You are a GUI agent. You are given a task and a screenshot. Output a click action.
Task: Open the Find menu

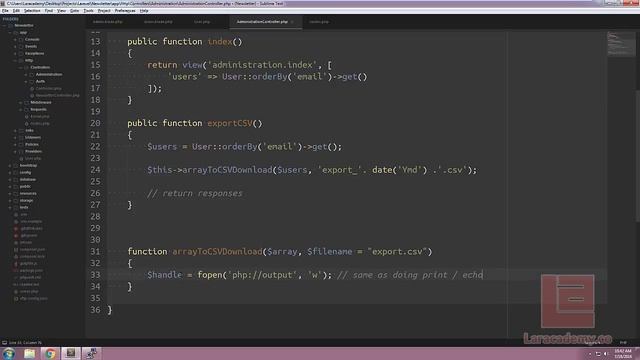49,11
